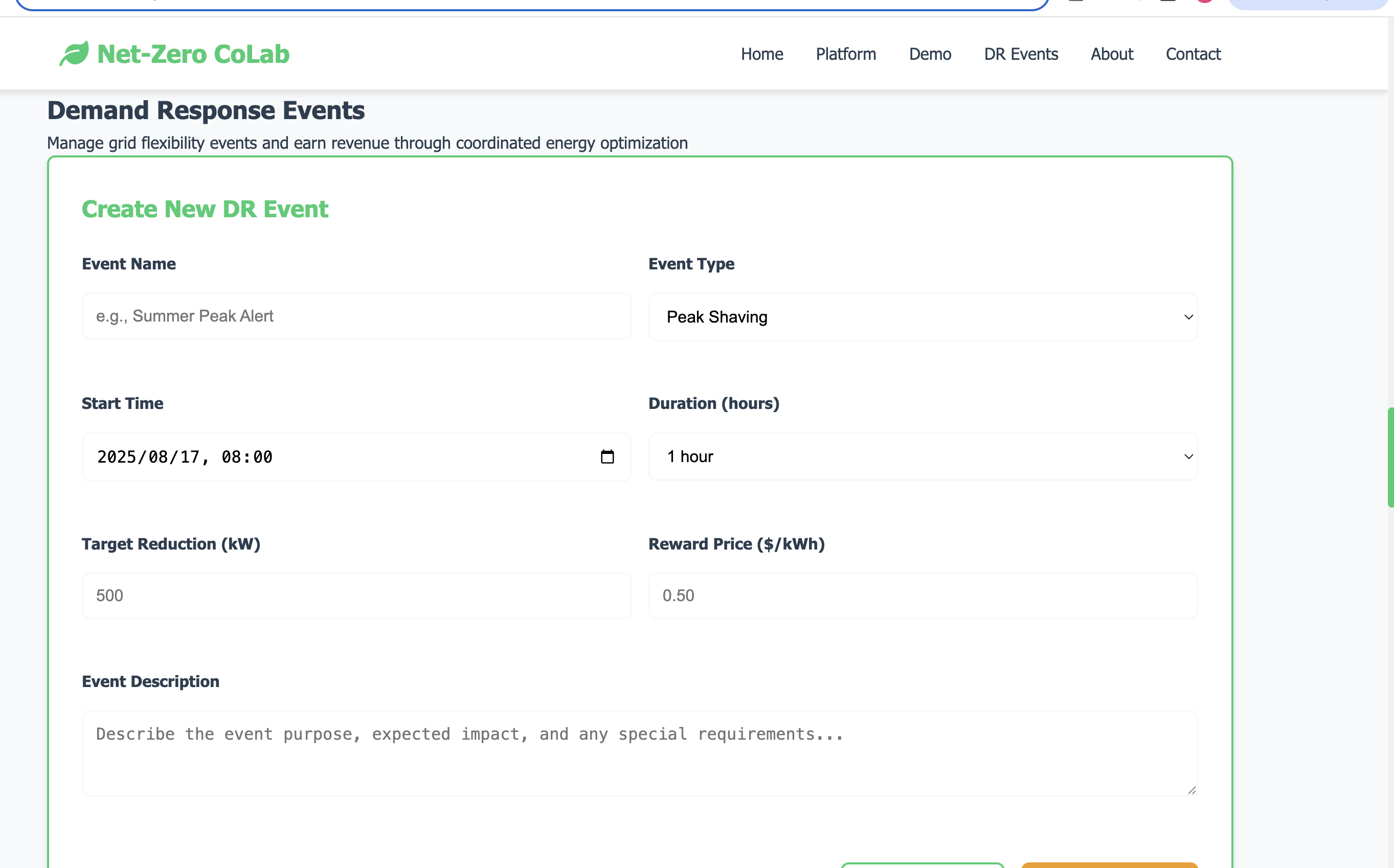Click the Event Type dropdown chevron arrow

tap(1188, 317)
